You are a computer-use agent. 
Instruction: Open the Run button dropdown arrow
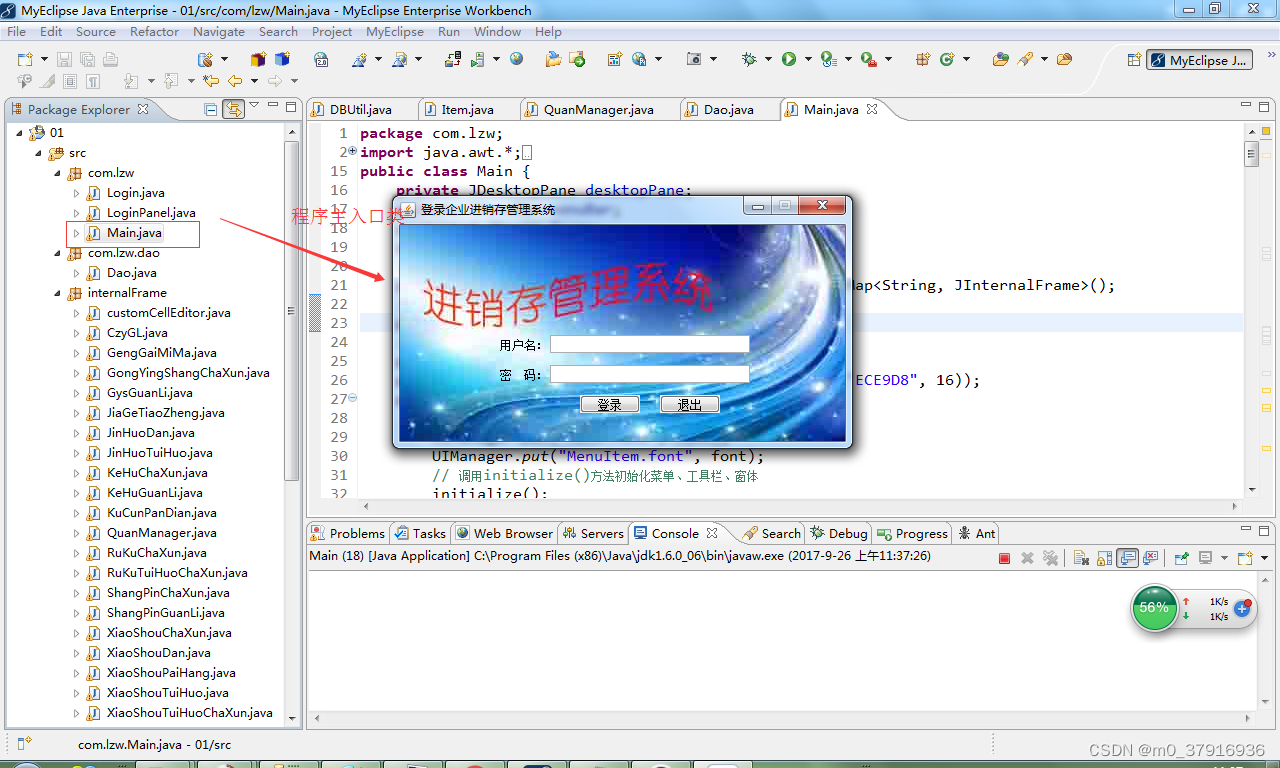click(806, 58)
